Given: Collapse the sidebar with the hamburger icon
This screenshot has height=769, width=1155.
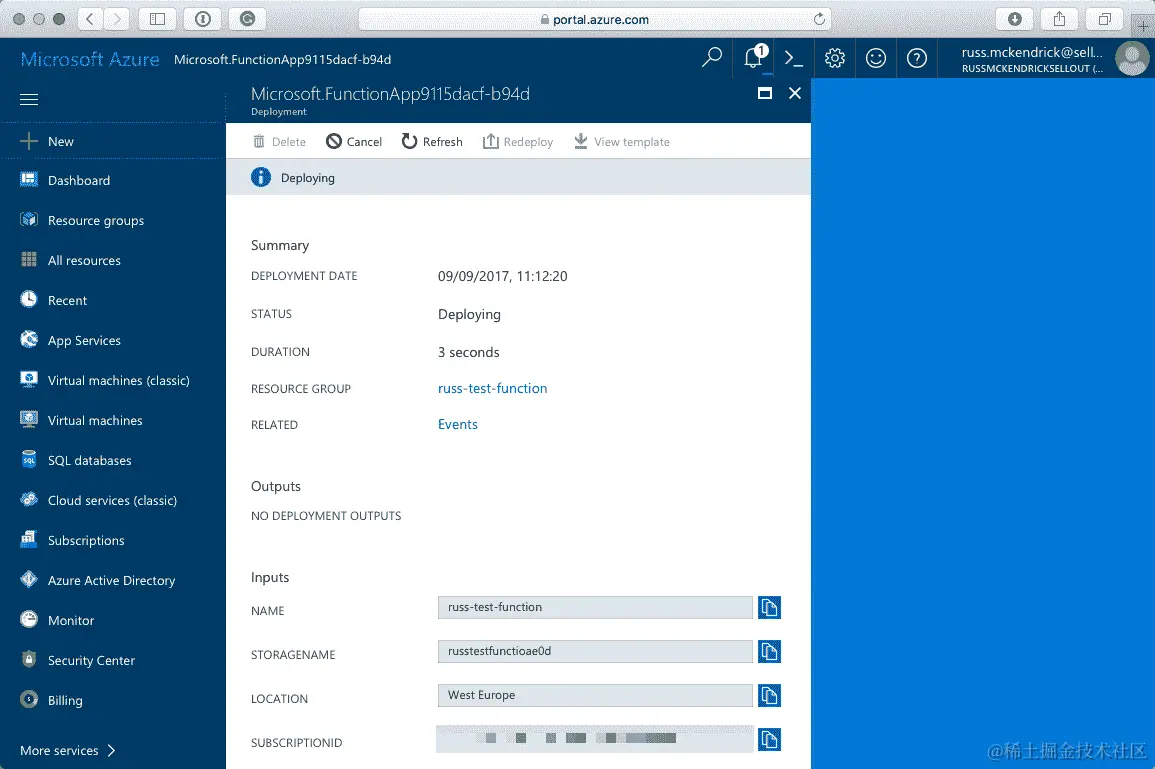Looking at the screenshot, I should [29, 99].
